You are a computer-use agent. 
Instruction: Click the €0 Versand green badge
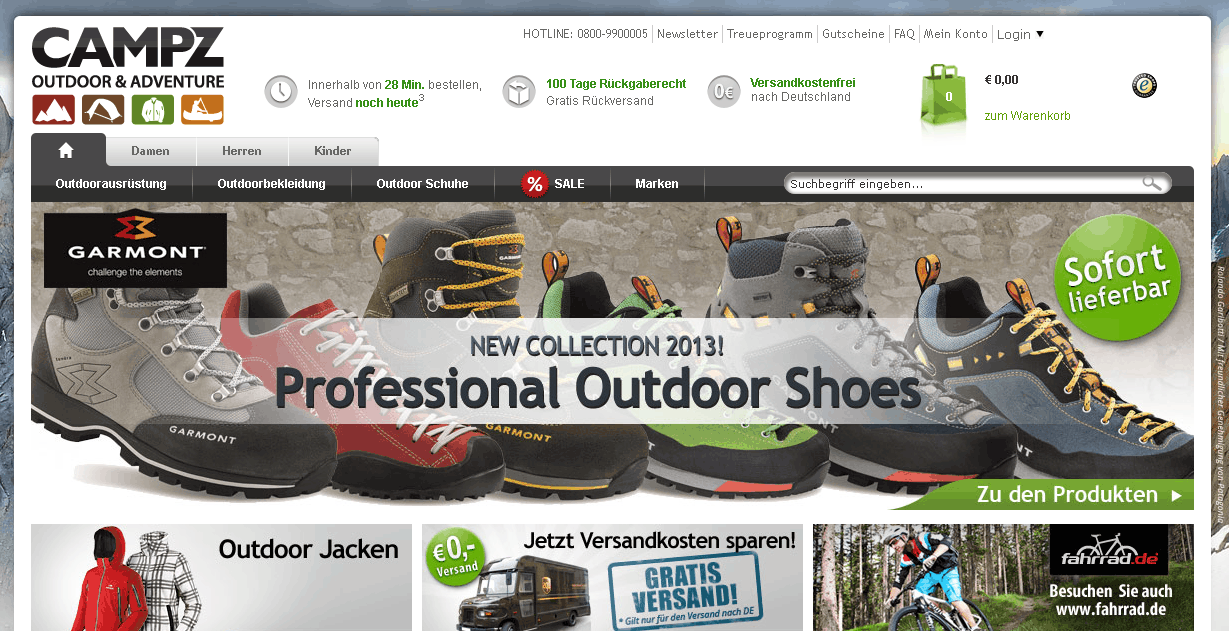(457, 559)
